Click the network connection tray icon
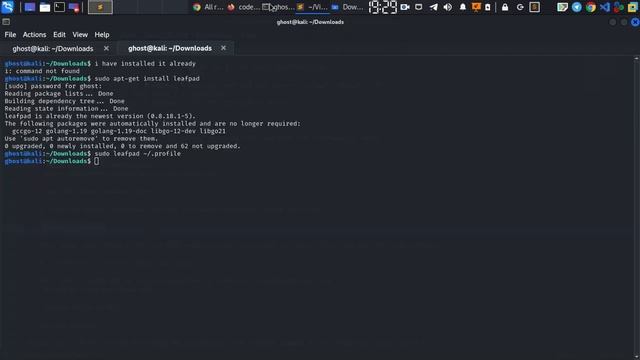 [x=419, y=7]
